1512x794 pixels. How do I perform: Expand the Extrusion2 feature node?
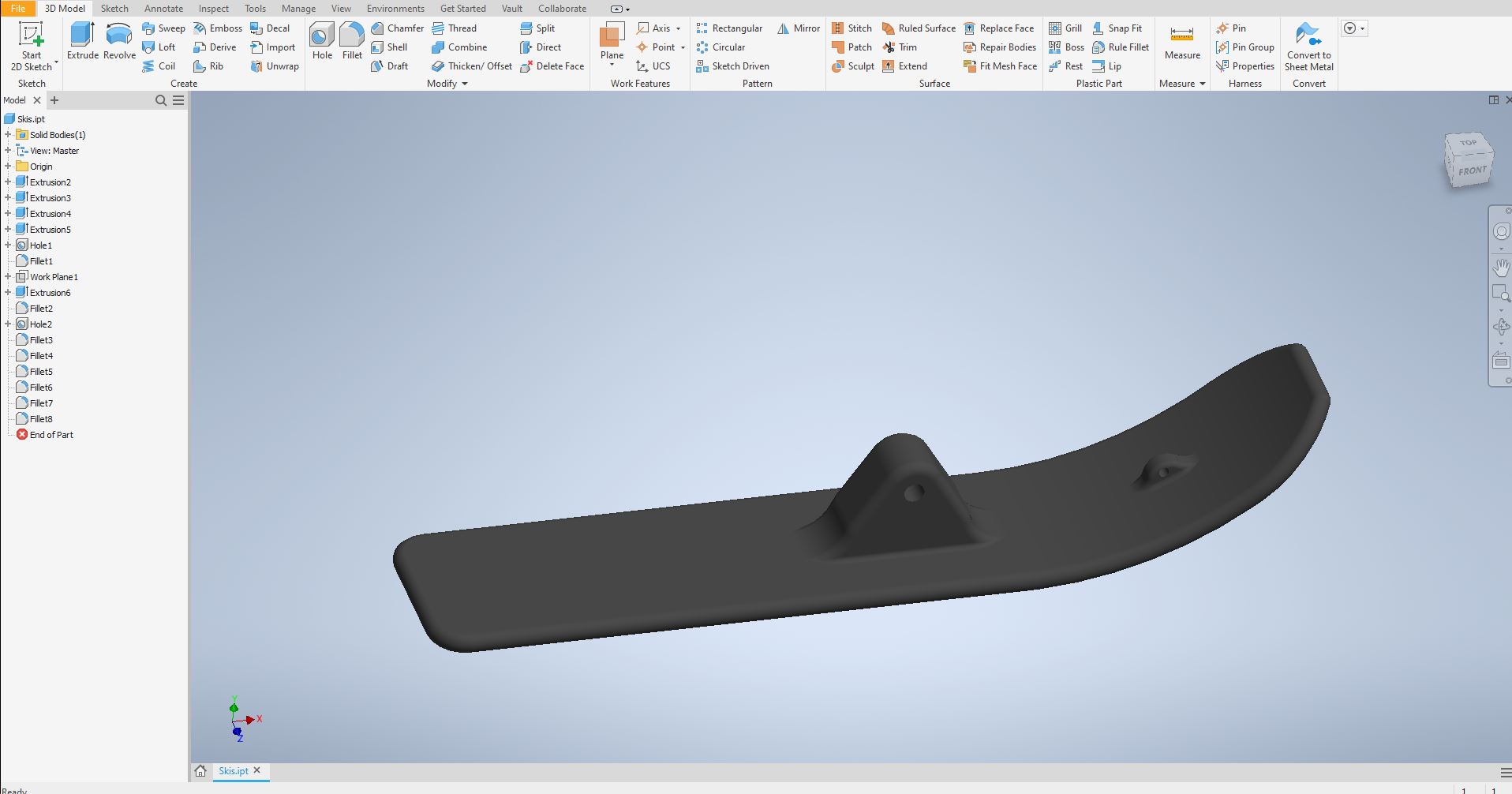[x=8, y=182]
